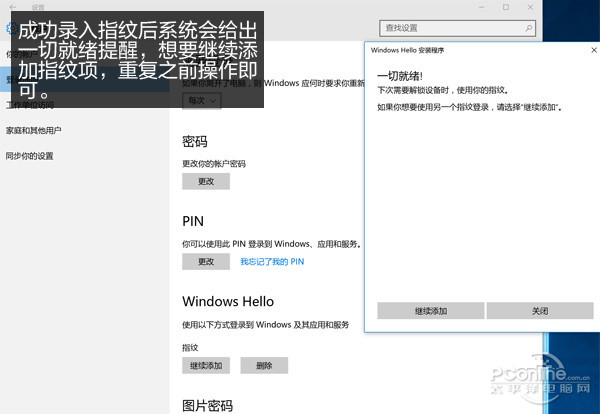Click the 密码 section heading
Screen dimensions: 600x414
click(x=195, y=142)
